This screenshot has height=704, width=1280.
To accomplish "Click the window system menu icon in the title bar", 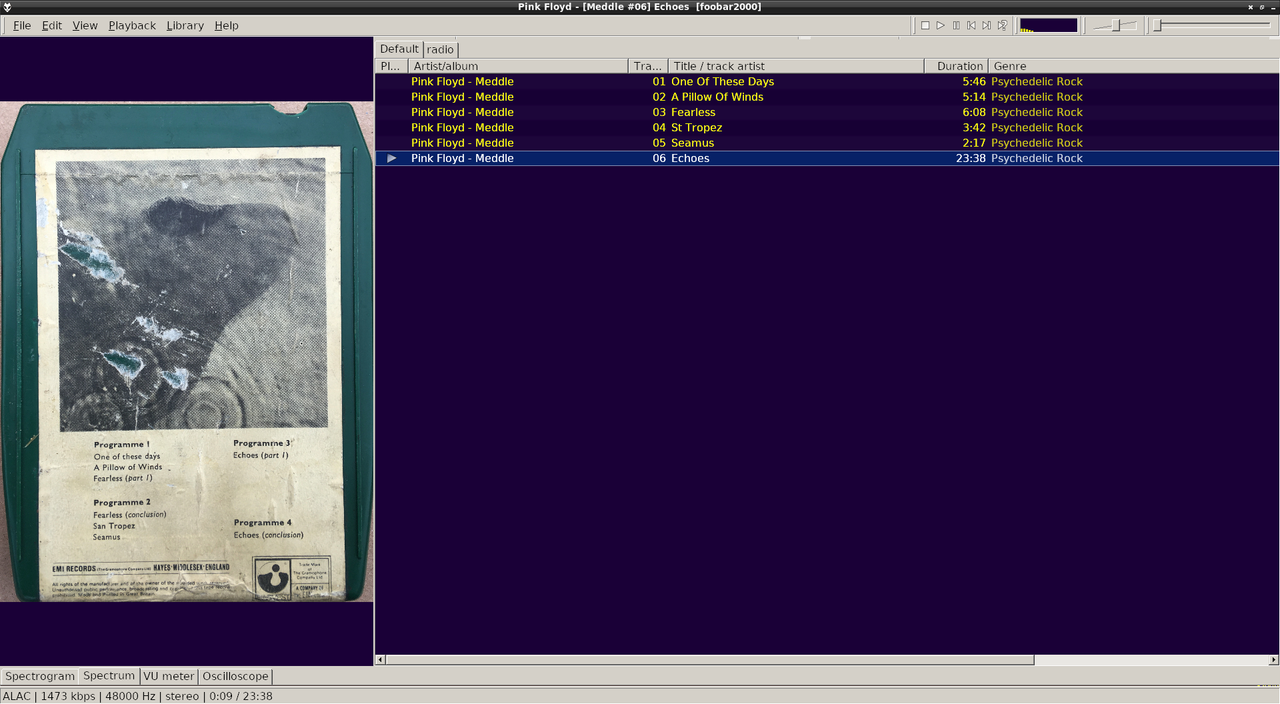I will point(8,7).
